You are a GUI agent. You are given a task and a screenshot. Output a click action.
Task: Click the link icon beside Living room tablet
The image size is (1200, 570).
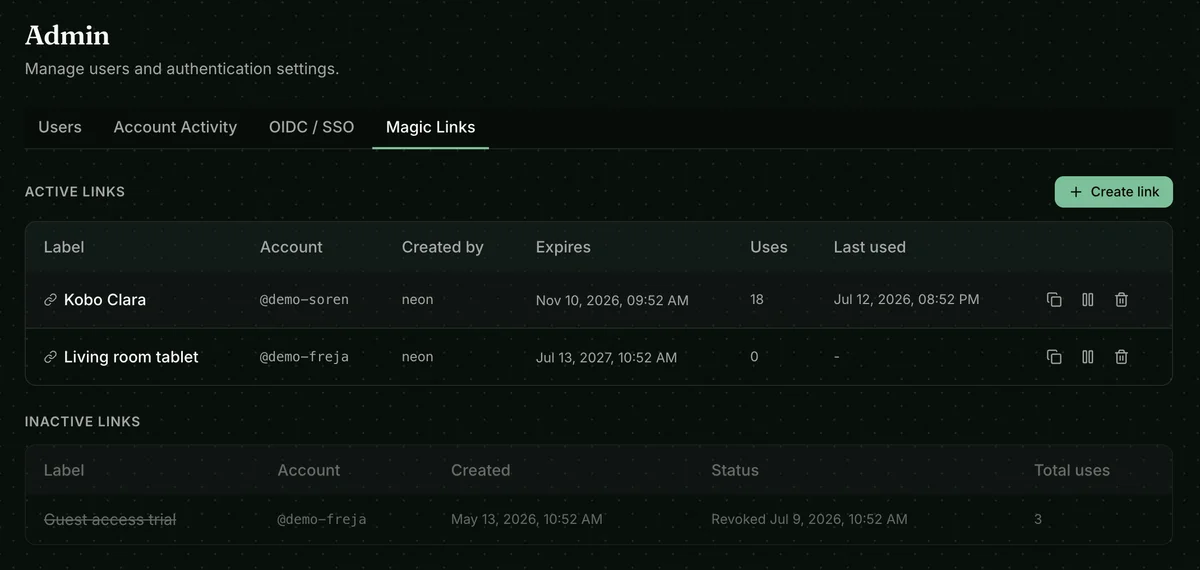click(50, 357)
